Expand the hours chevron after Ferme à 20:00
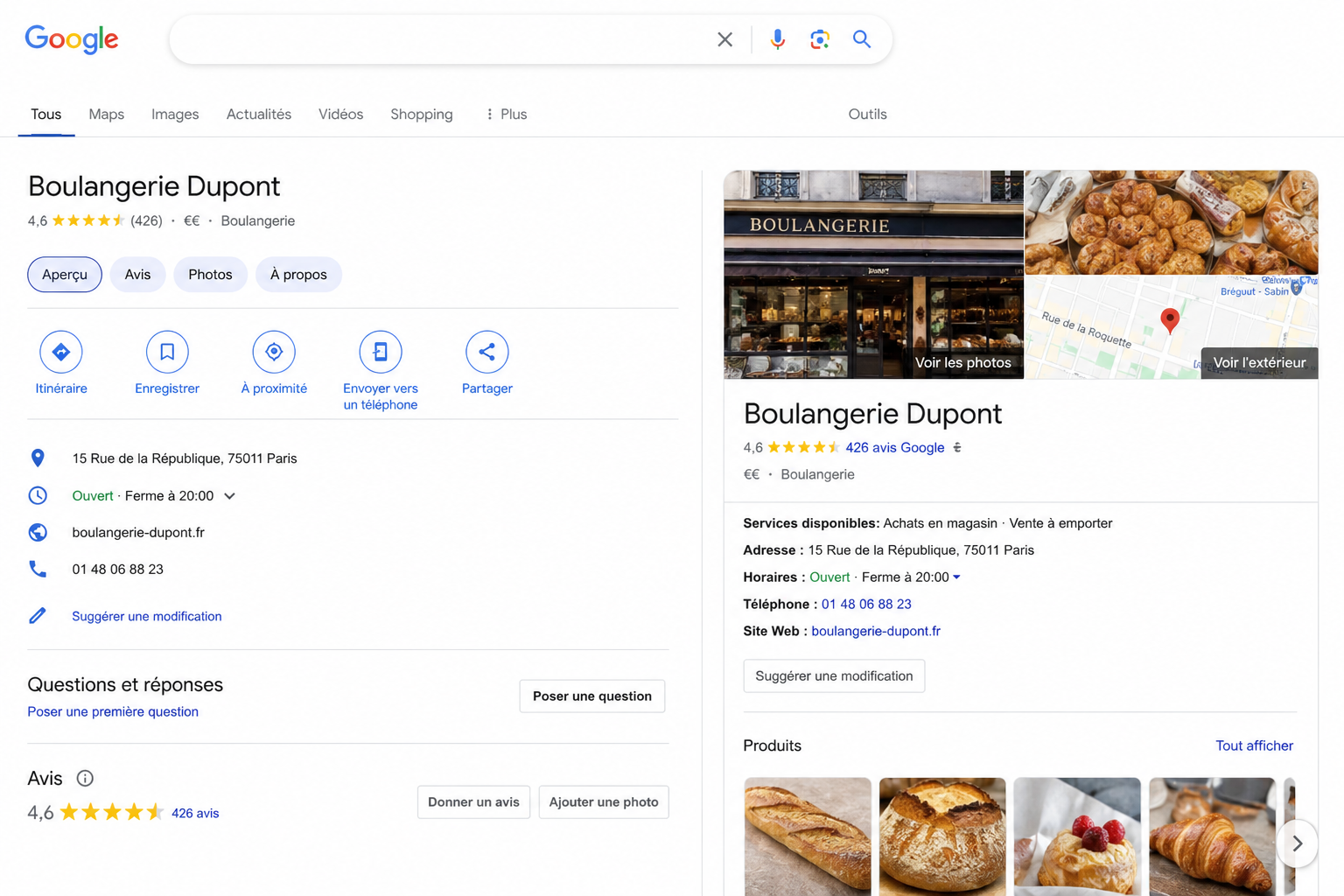This screenshot has width=1344, height=896. (x=229, y=495)
